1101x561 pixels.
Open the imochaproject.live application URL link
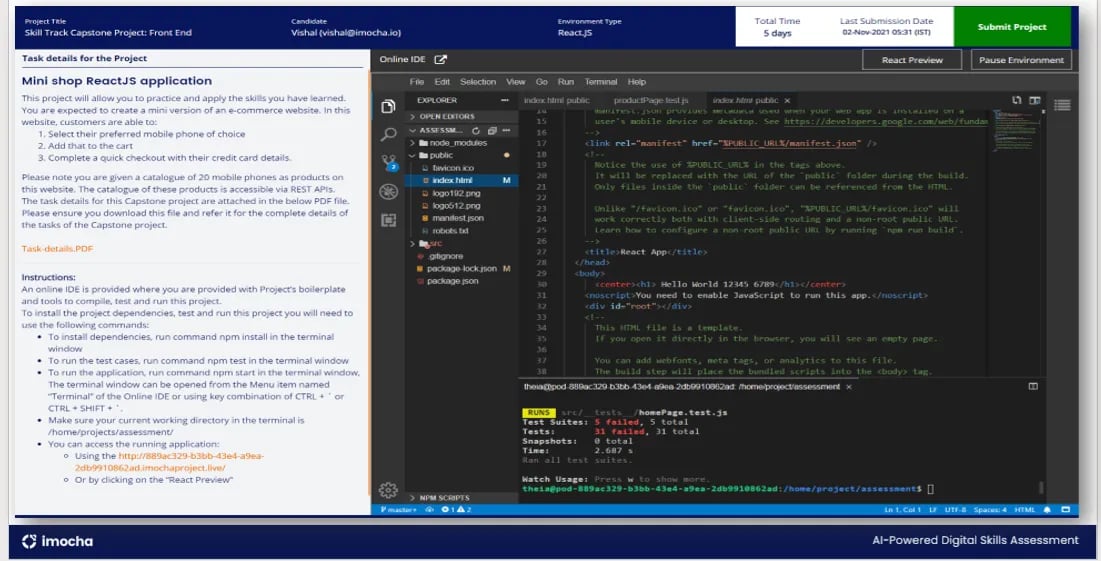coord(171,462)
